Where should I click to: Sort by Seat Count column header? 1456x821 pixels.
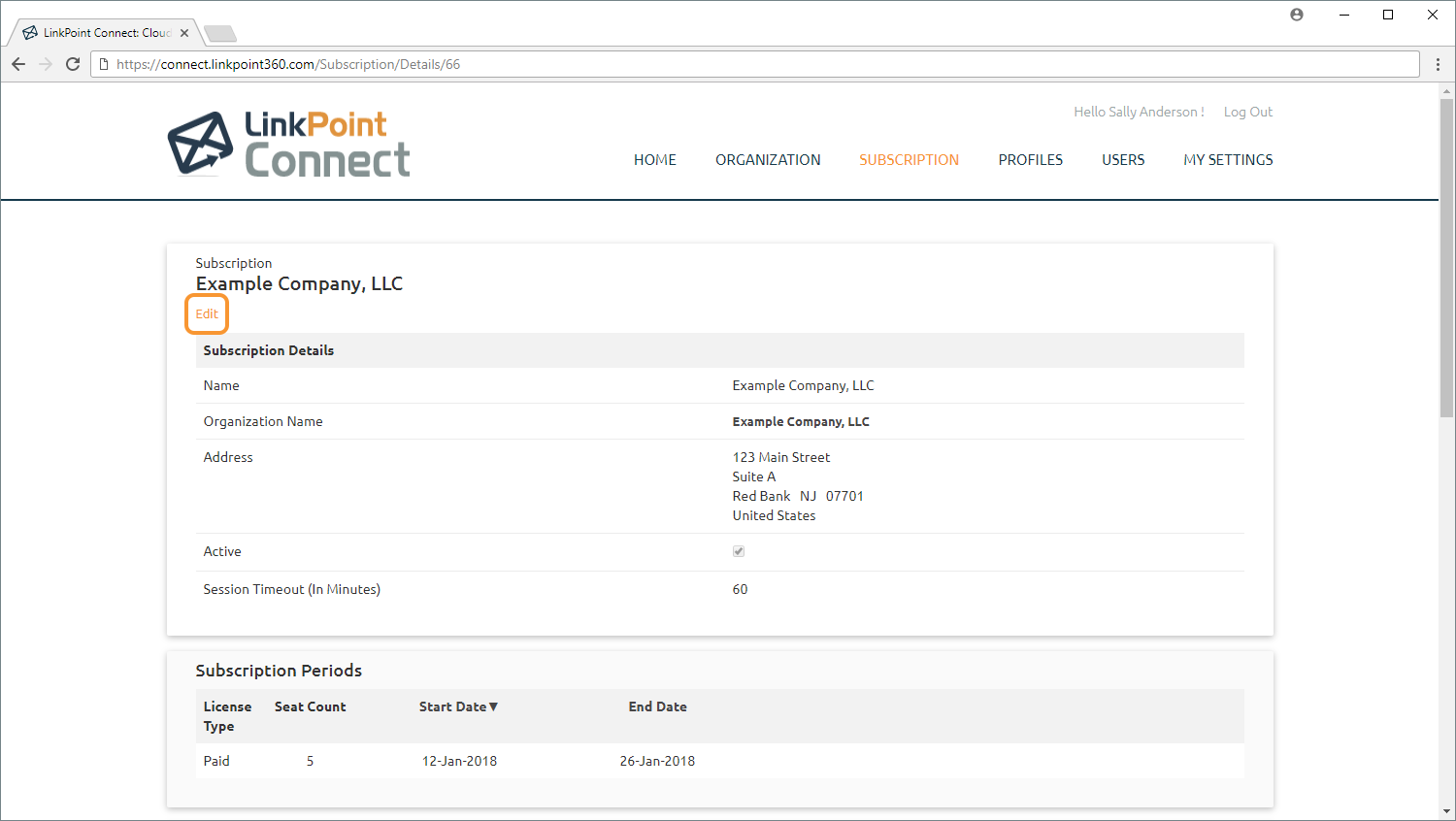pos(311,706)
